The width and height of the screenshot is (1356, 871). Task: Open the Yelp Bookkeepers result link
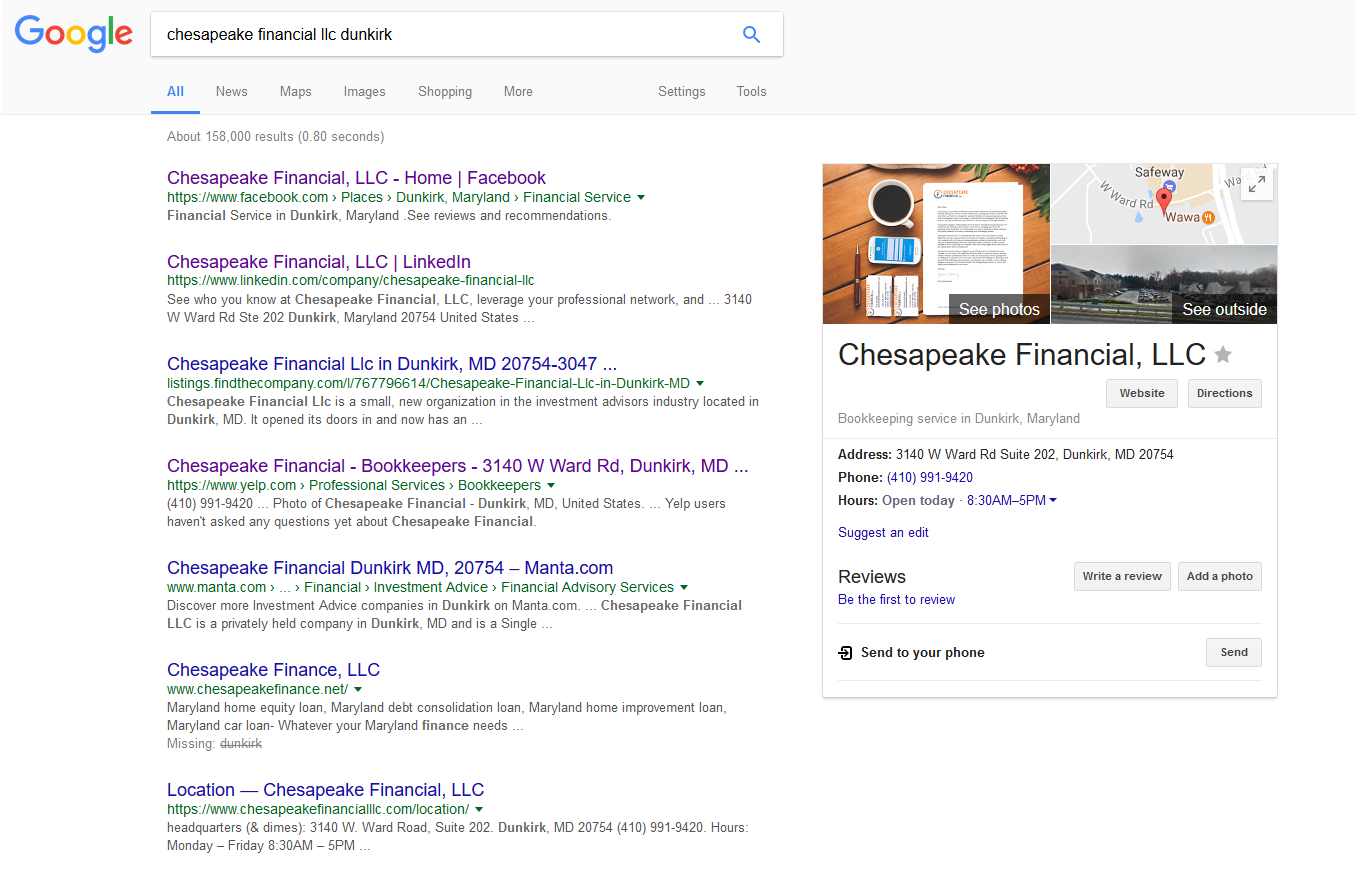pos(457,466)
